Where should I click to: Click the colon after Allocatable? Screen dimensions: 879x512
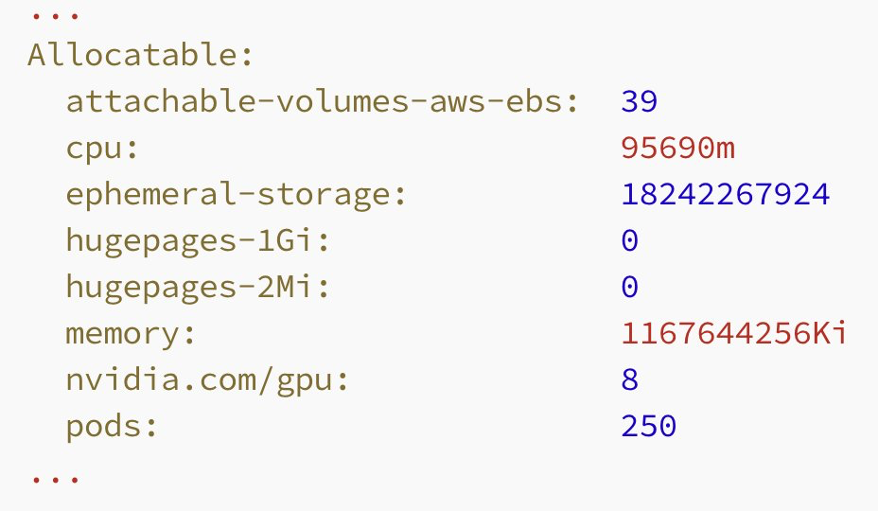point(247,57)
